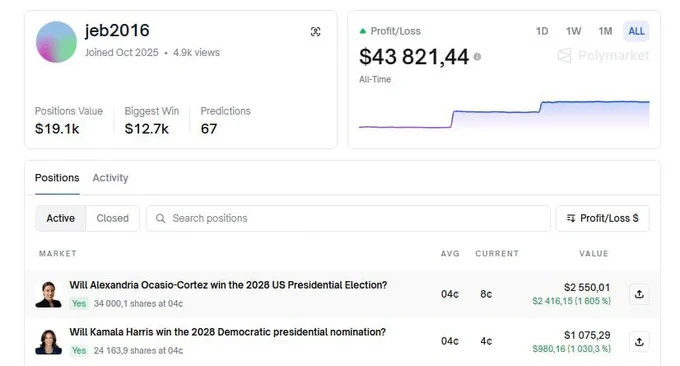Open the Positions tab
Viewport: 680px width, 366px height.
point(57,178)
